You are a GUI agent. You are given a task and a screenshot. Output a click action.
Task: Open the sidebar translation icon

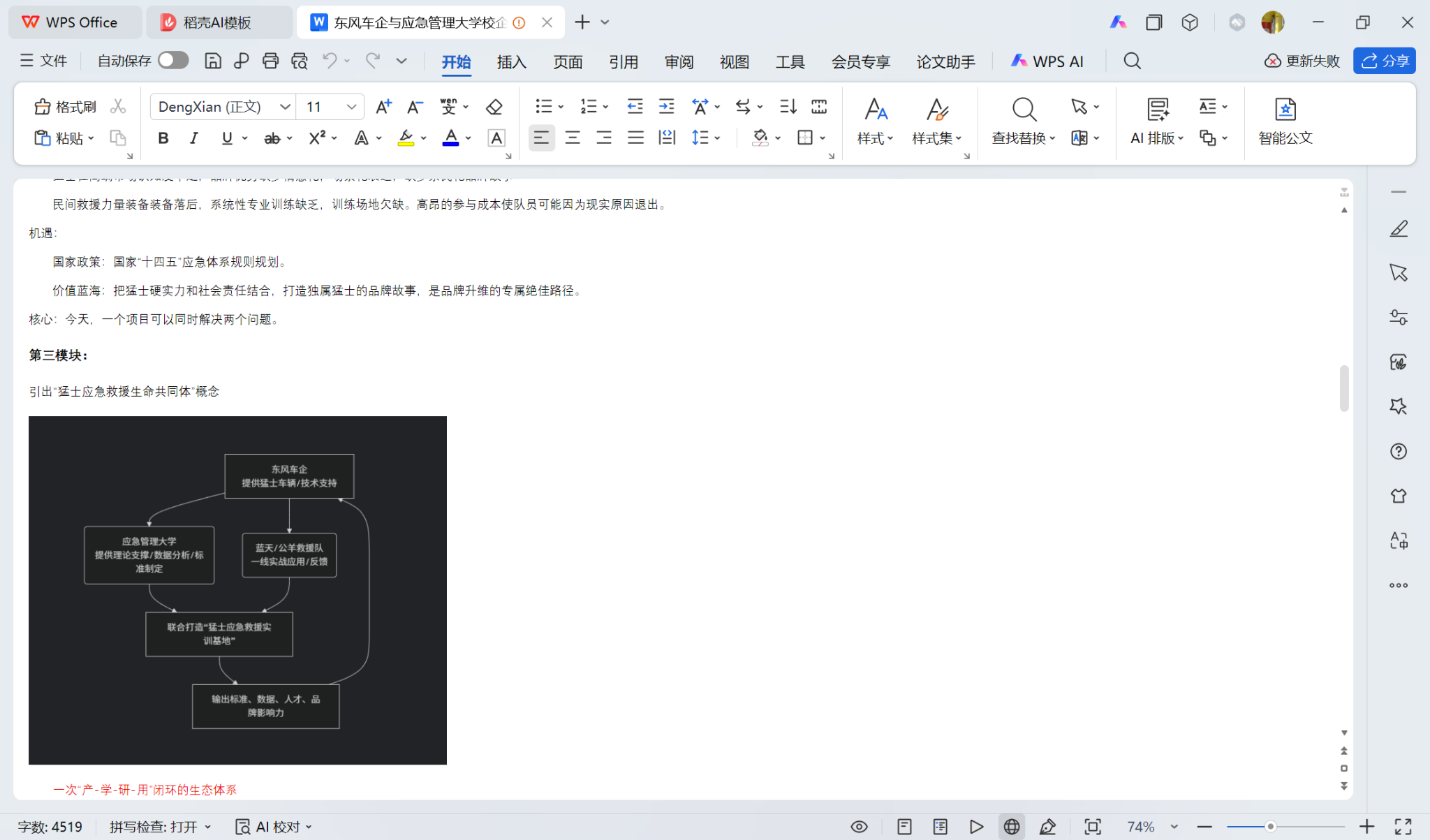pyautogui.click(x=1399, y=540)
